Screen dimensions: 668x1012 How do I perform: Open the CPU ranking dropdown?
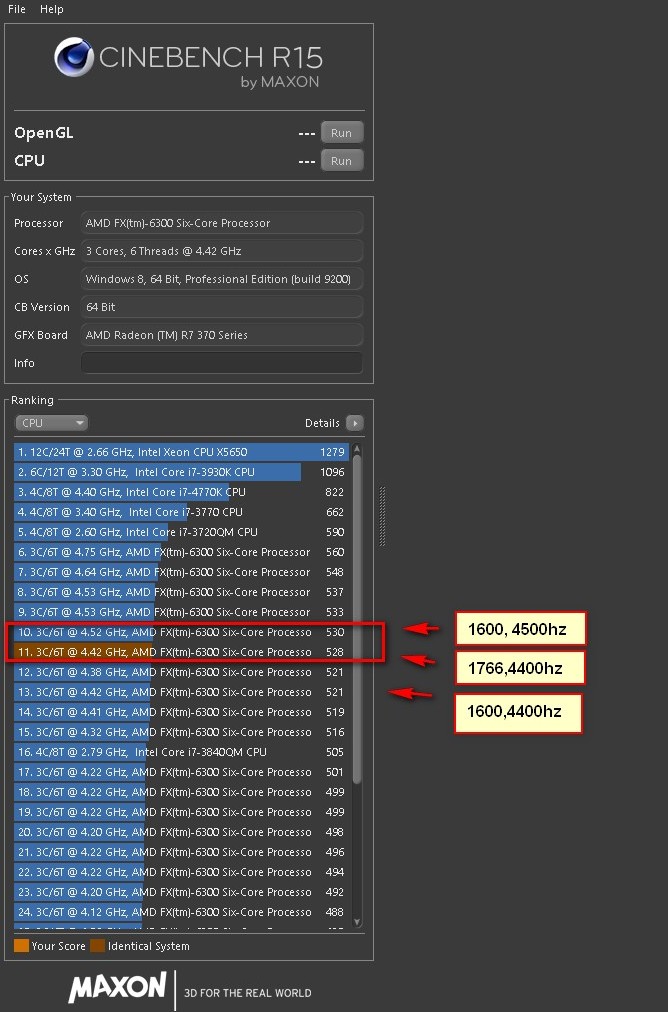(51, 423)
